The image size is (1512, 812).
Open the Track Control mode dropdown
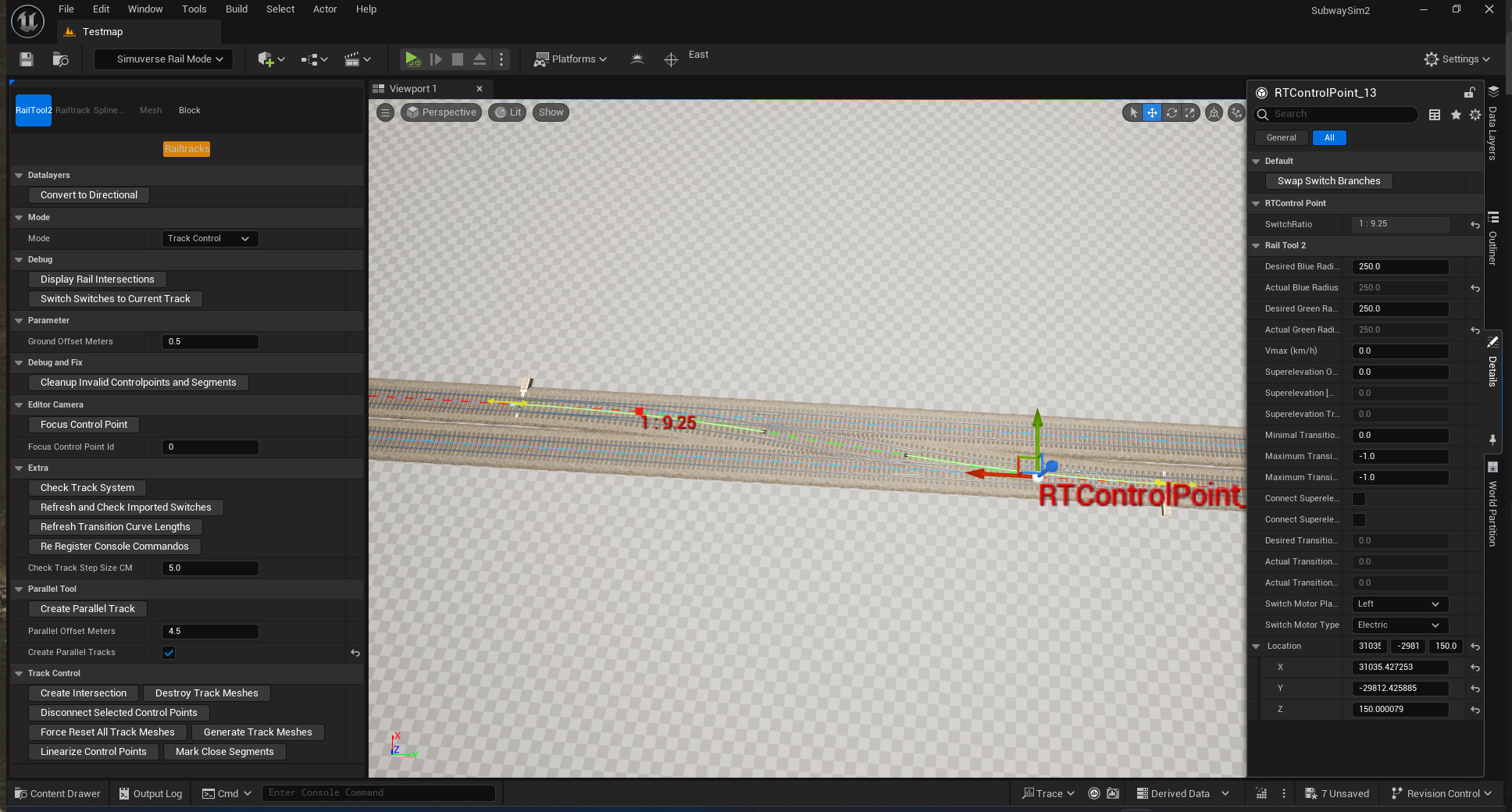coord(209,239)
